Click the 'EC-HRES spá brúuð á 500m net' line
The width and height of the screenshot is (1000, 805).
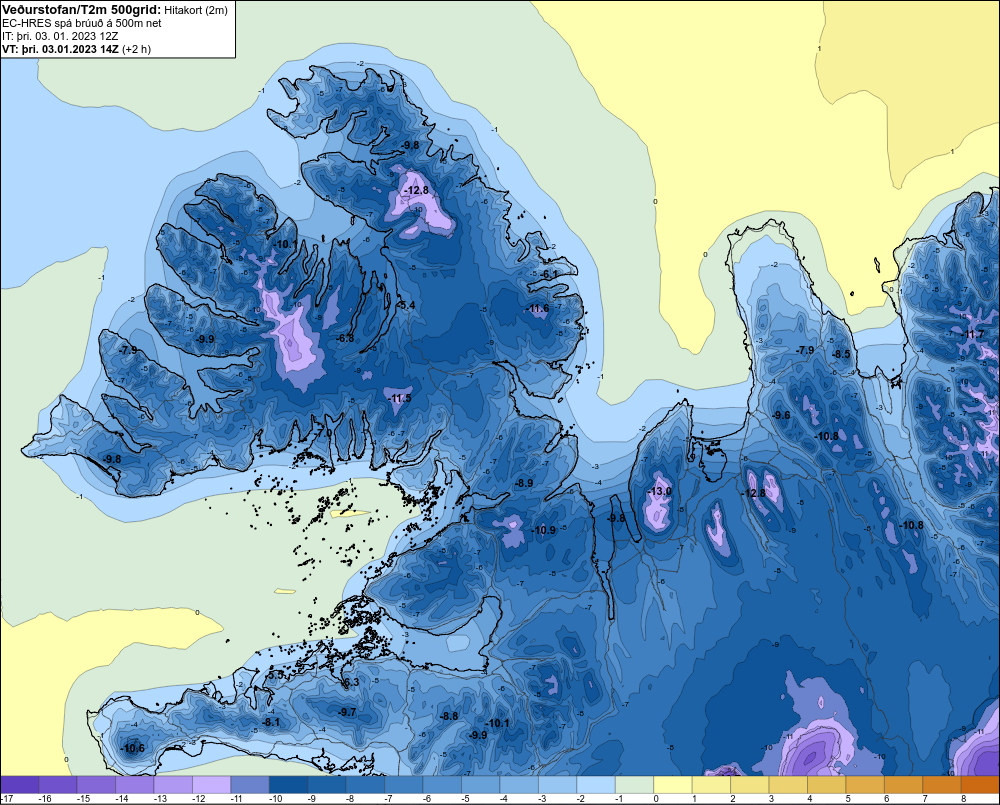[82, 23]
